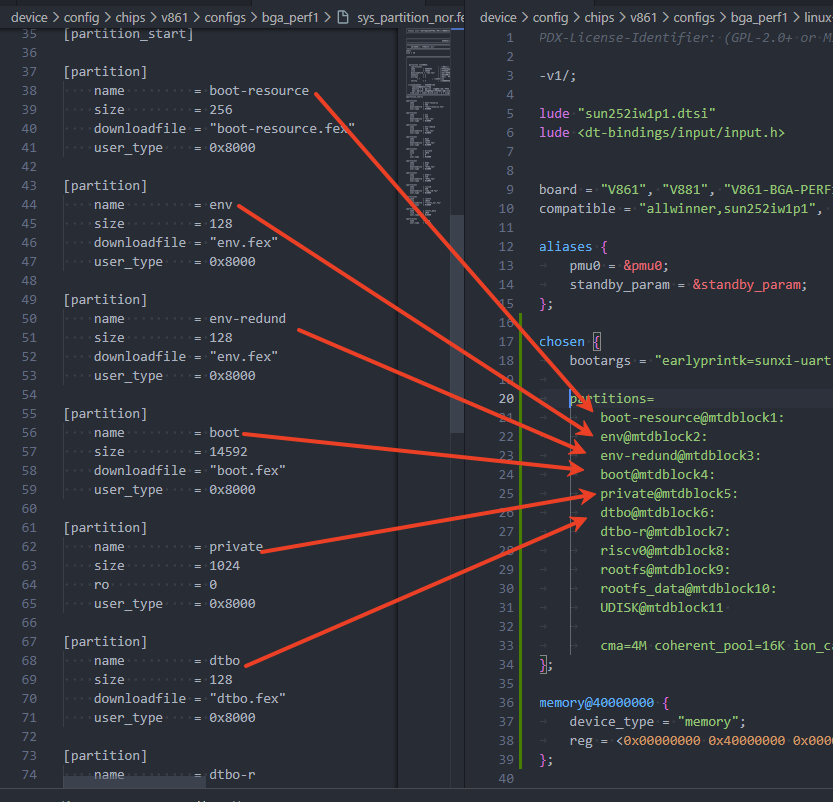Click the 'chosen' node name
This screenshot has width=833, height=802.
click(x=561, y=342)
